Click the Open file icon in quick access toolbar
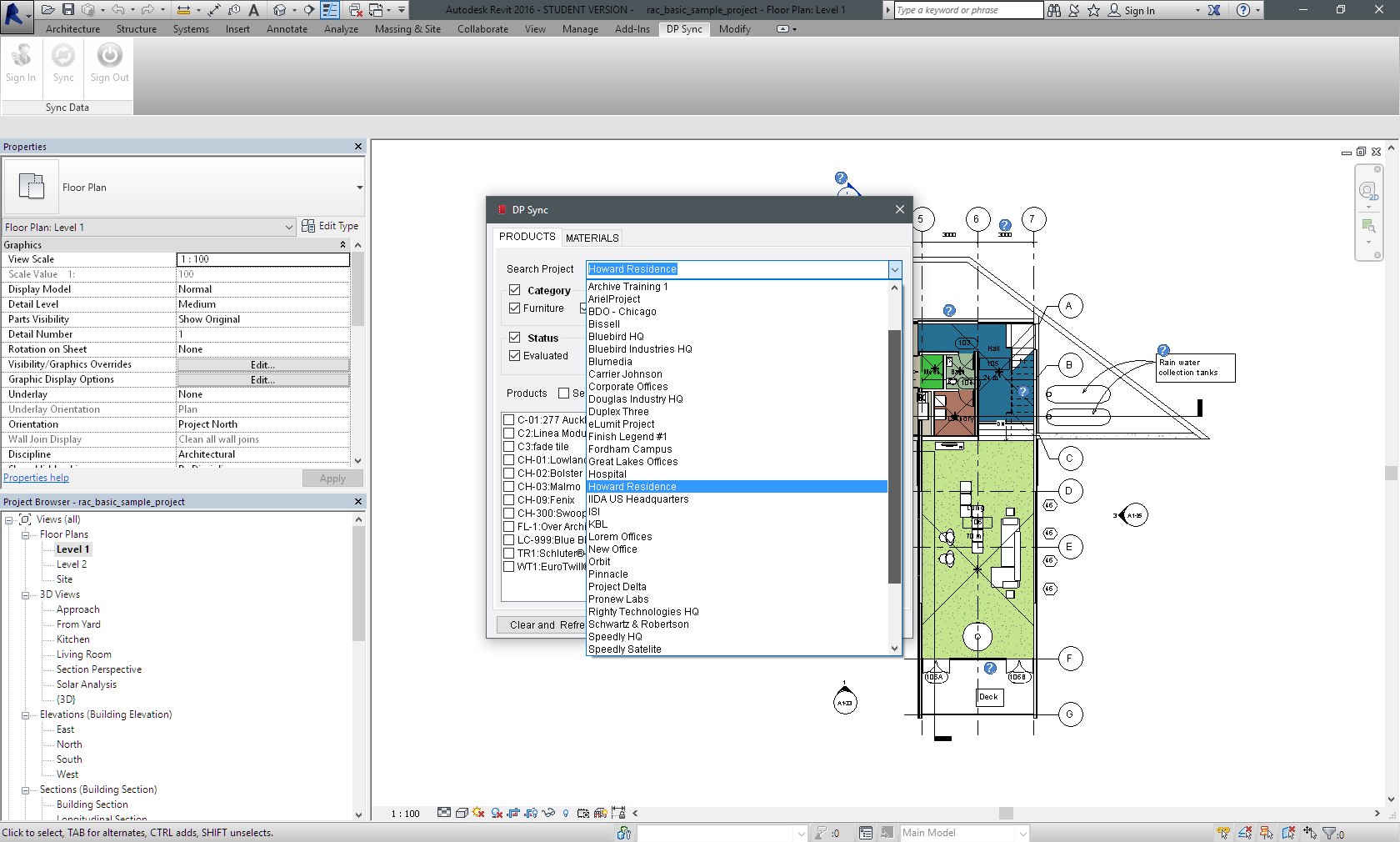This screenshot has height=842, width=1400. click(x=47, y=10)
